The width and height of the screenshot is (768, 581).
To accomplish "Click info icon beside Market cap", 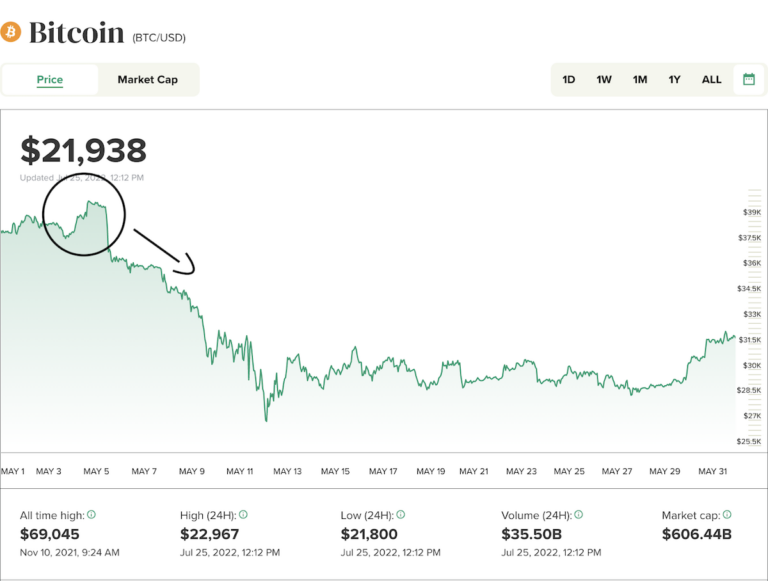I will [727, 515].
